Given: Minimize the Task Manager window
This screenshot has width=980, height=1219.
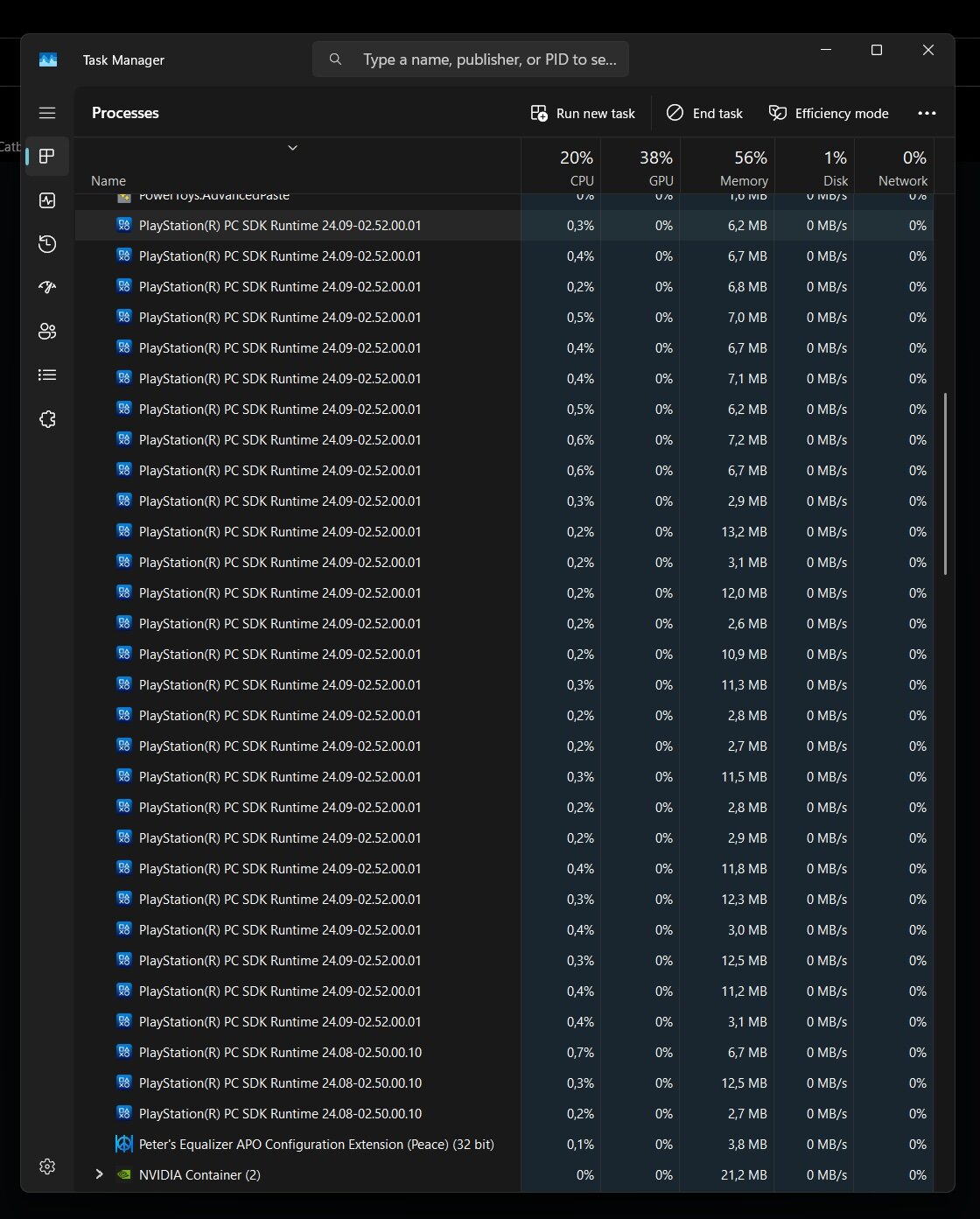Looking at the screenshot, I should (826, 50).
